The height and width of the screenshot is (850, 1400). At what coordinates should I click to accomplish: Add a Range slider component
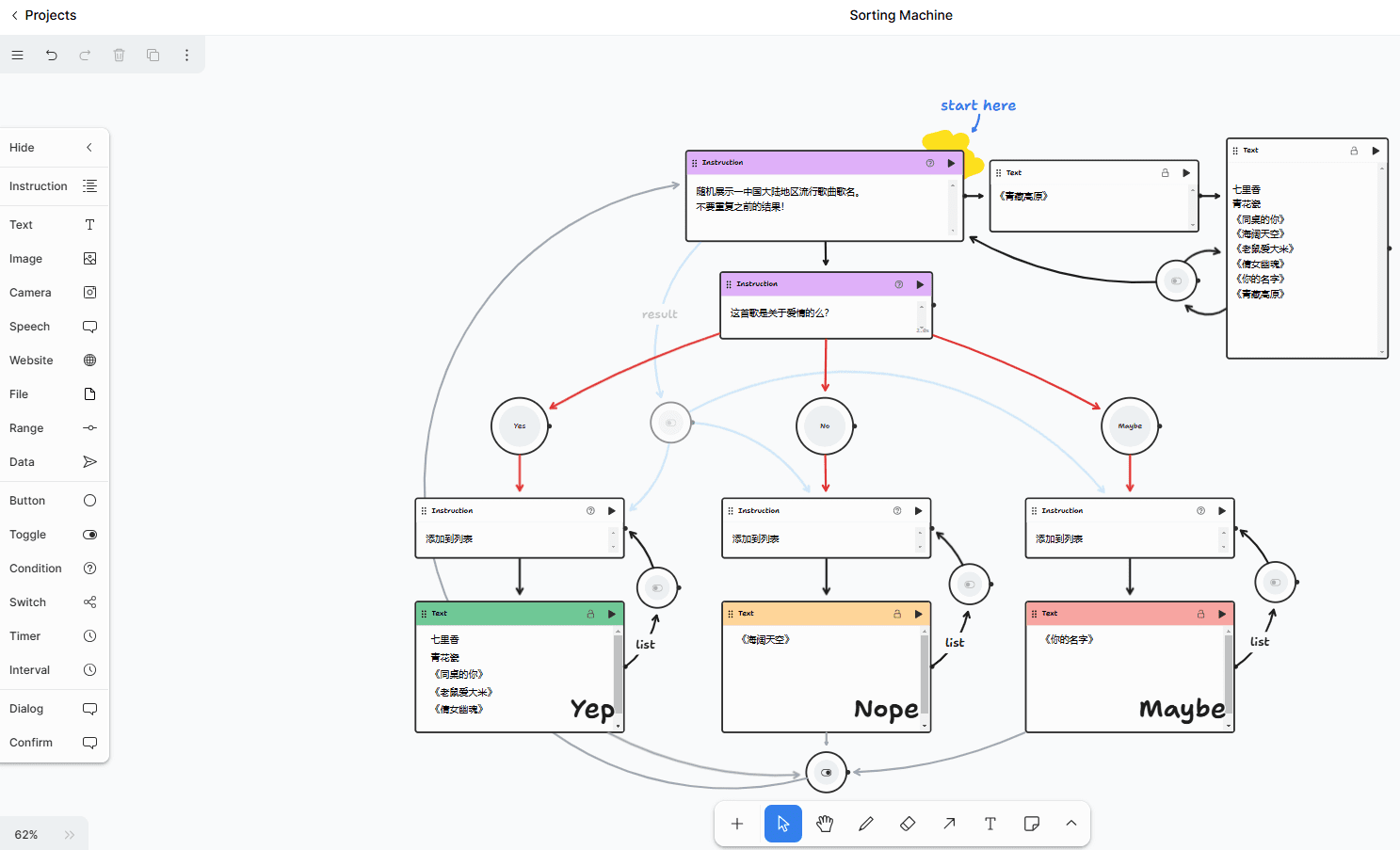coord(54,428)
